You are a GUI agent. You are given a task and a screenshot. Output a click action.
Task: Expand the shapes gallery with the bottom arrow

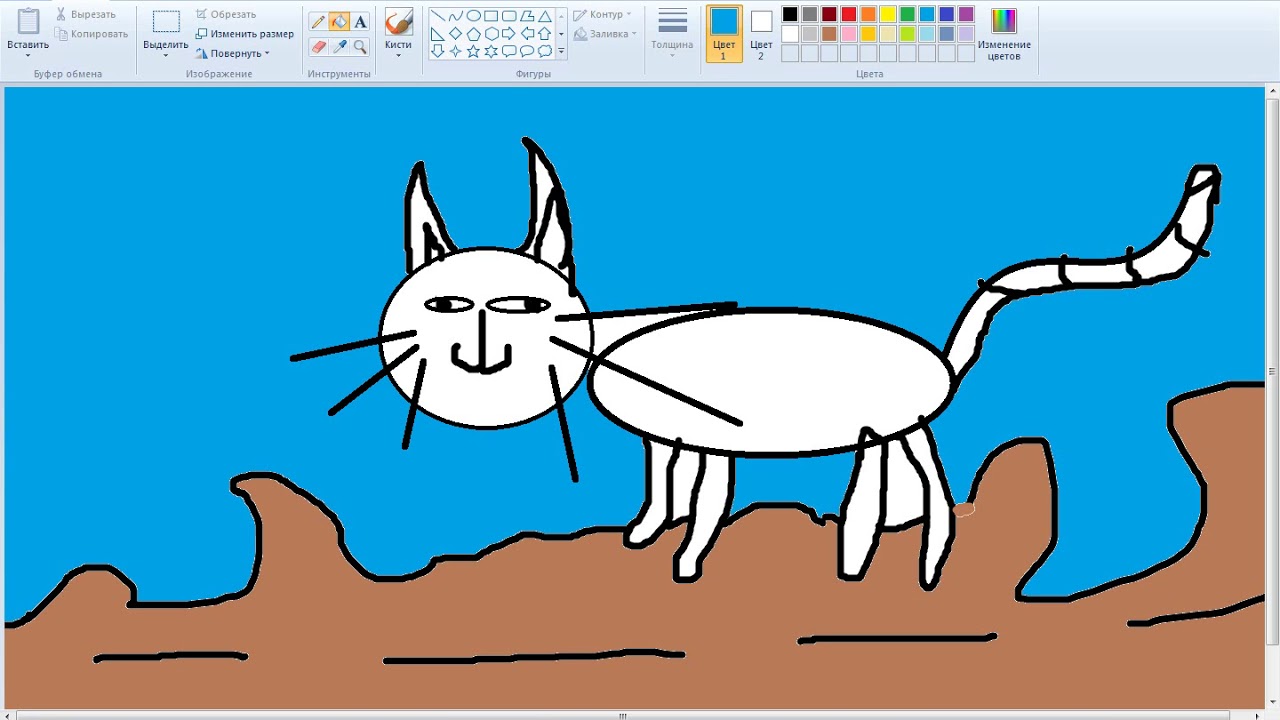click(x=561, y=51)
